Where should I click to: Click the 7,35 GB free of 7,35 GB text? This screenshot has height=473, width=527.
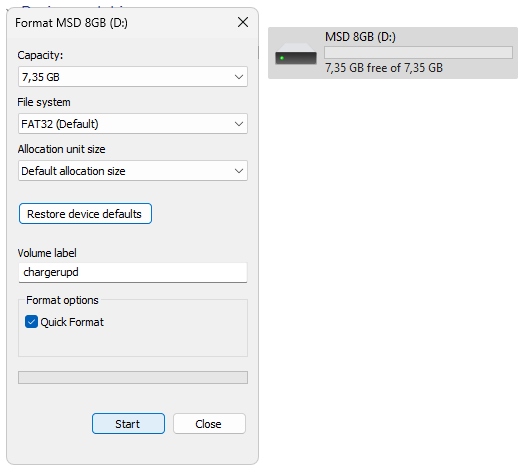[384, 68]
